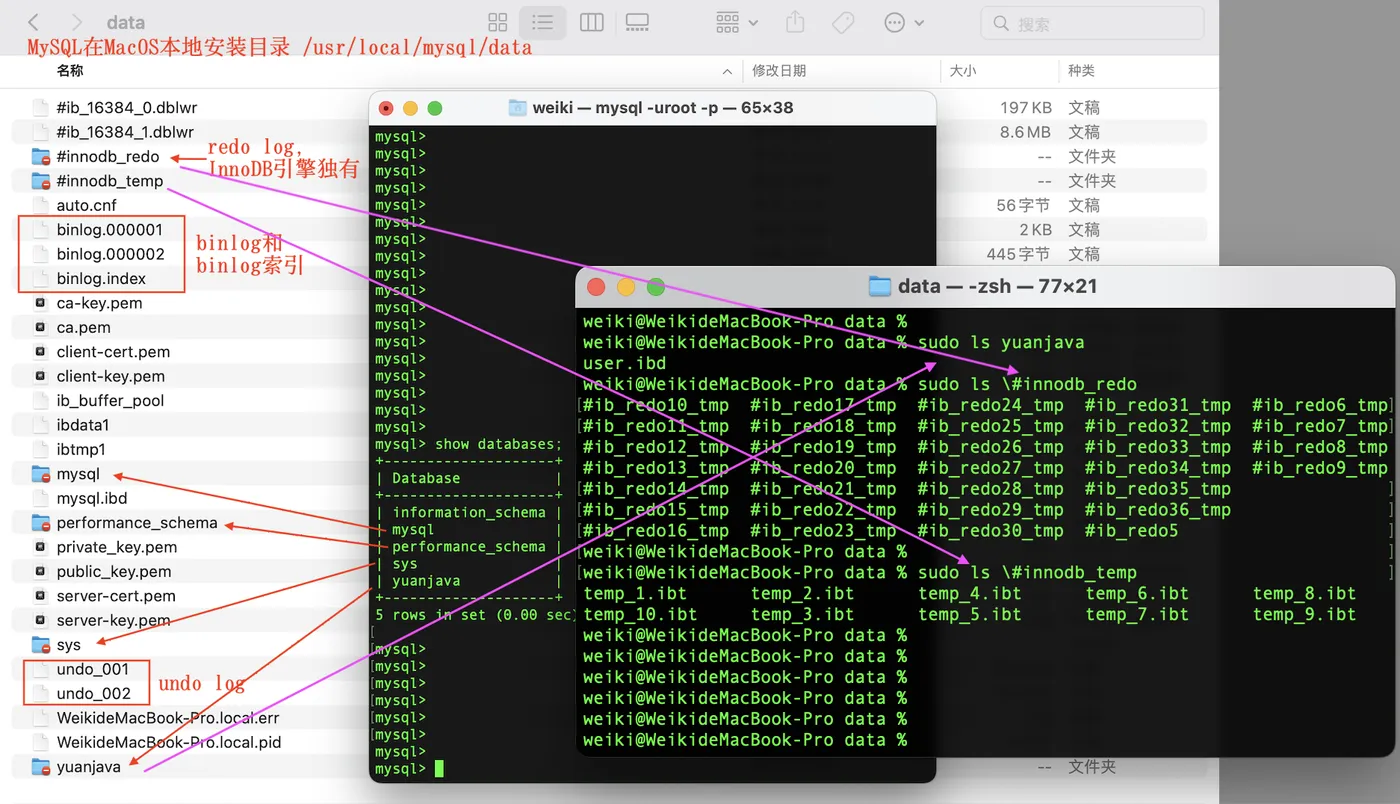This screenshot has height=804, width=1400.
Task: Select the #innodb_temp folder icon
Action: tap(41, 181)
